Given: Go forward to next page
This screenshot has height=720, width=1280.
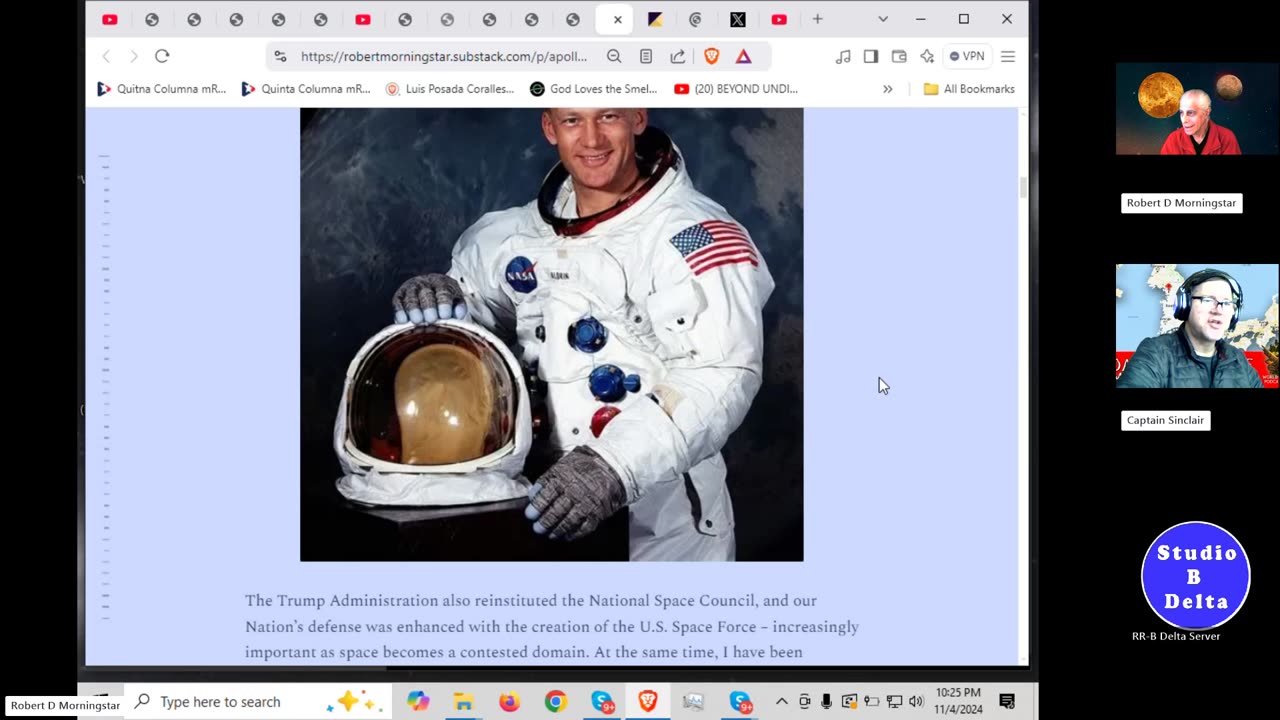Looking at the screenshot, I should coord(134,56).
